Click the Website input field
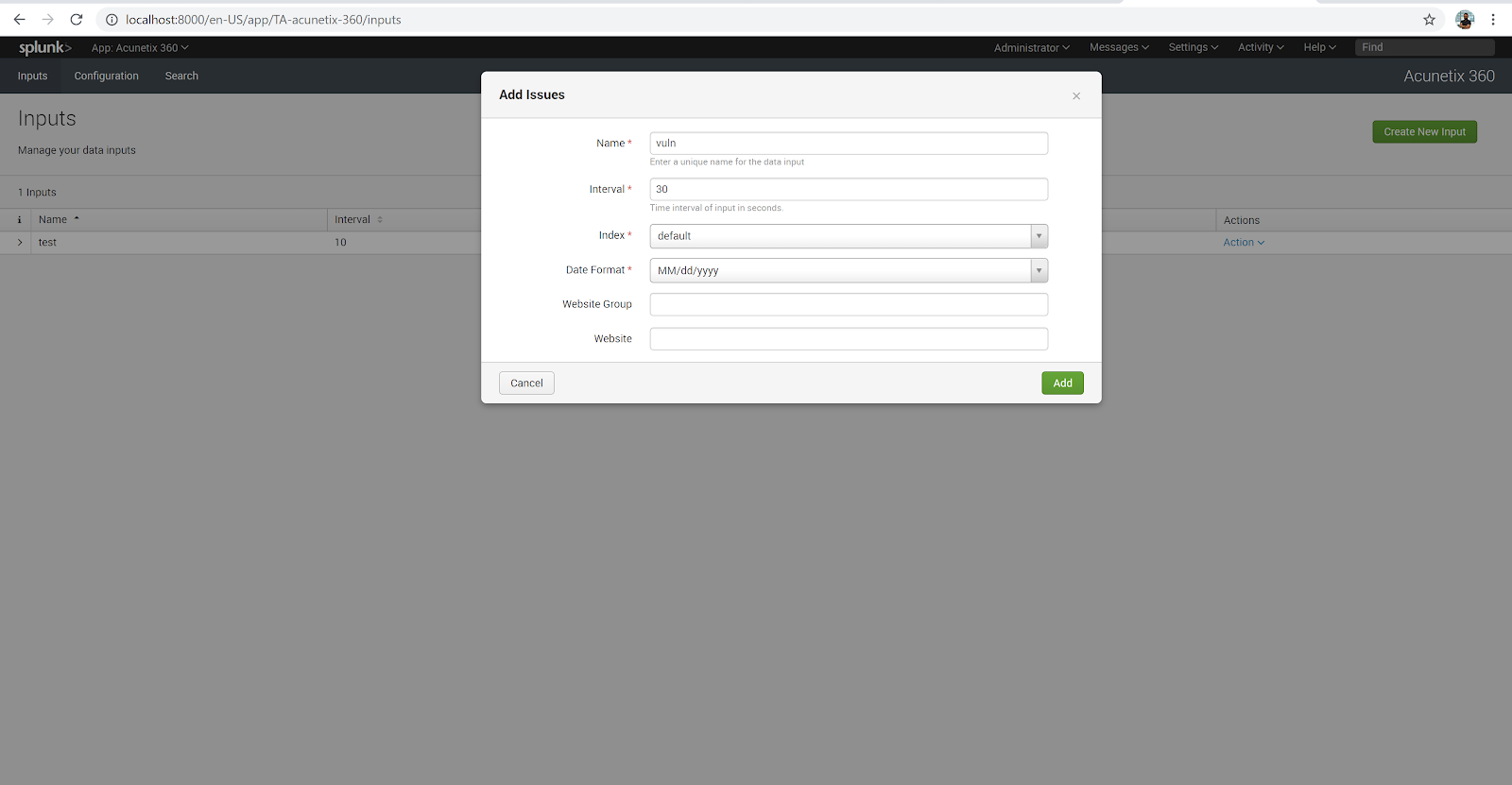The width and height of the screenshot is (1512, 785). 849,338
